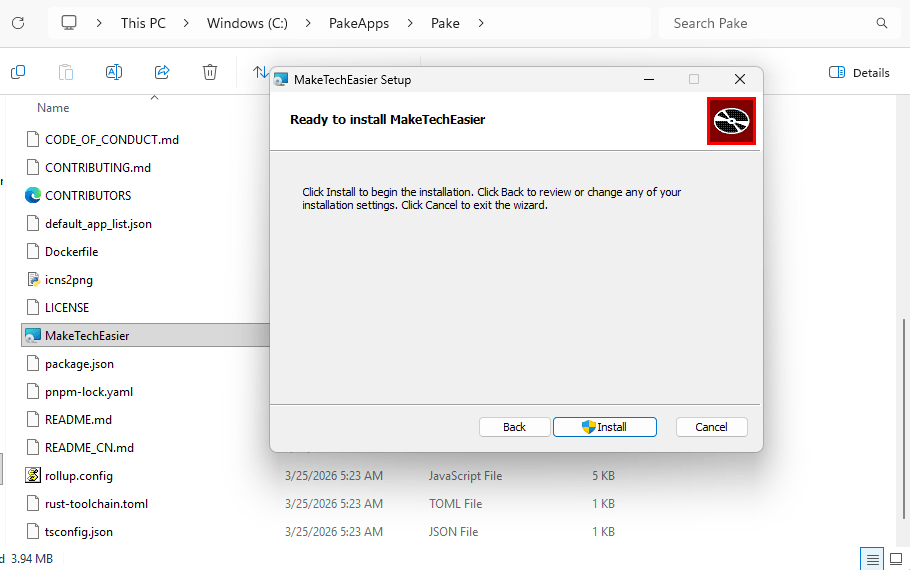This screenshot has height=570, width=910.
Task: Open the chevron after Windows (C:)
Action: tap(308, 23)
